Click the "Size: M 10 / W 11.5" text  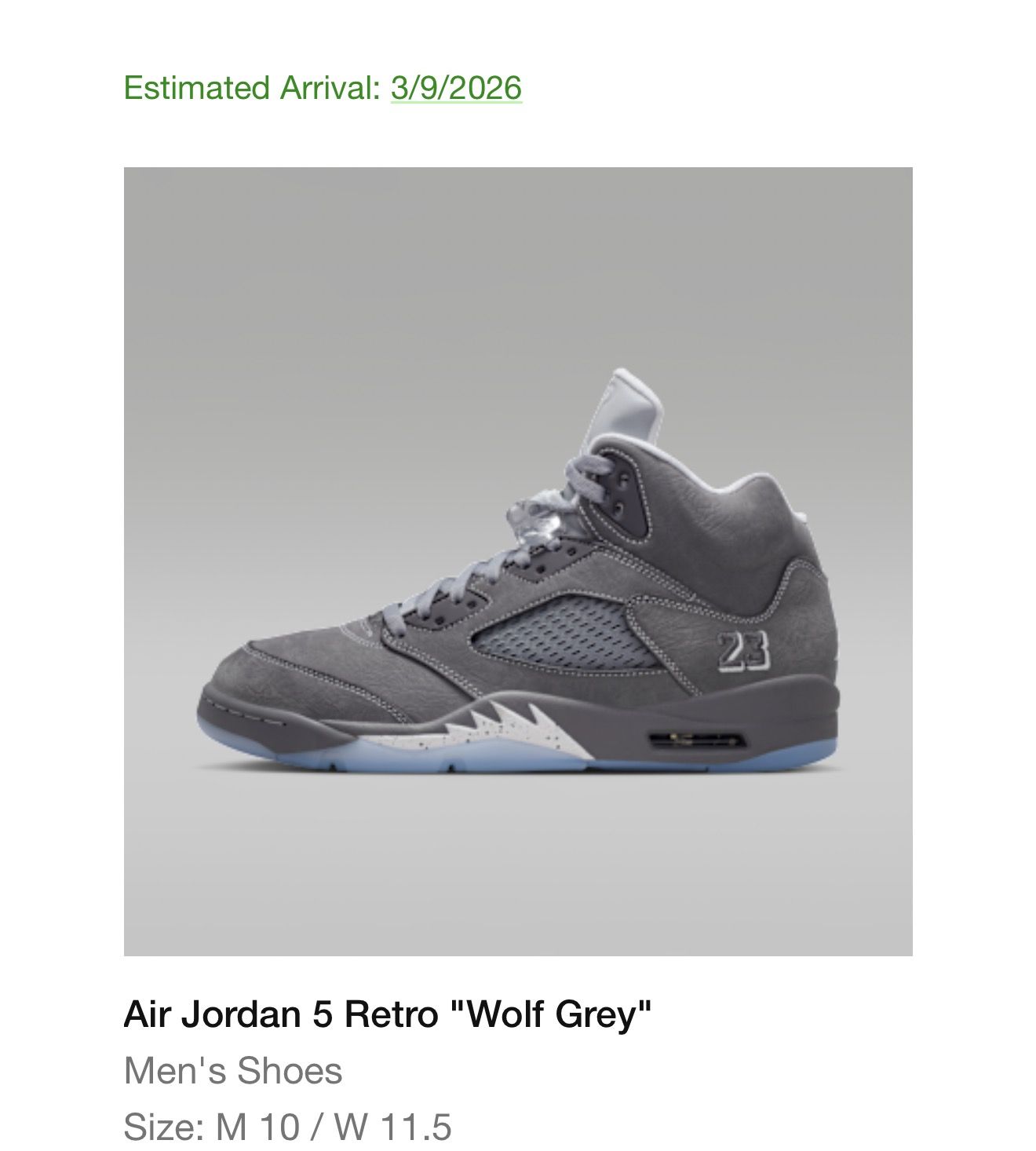point(287,1127)
